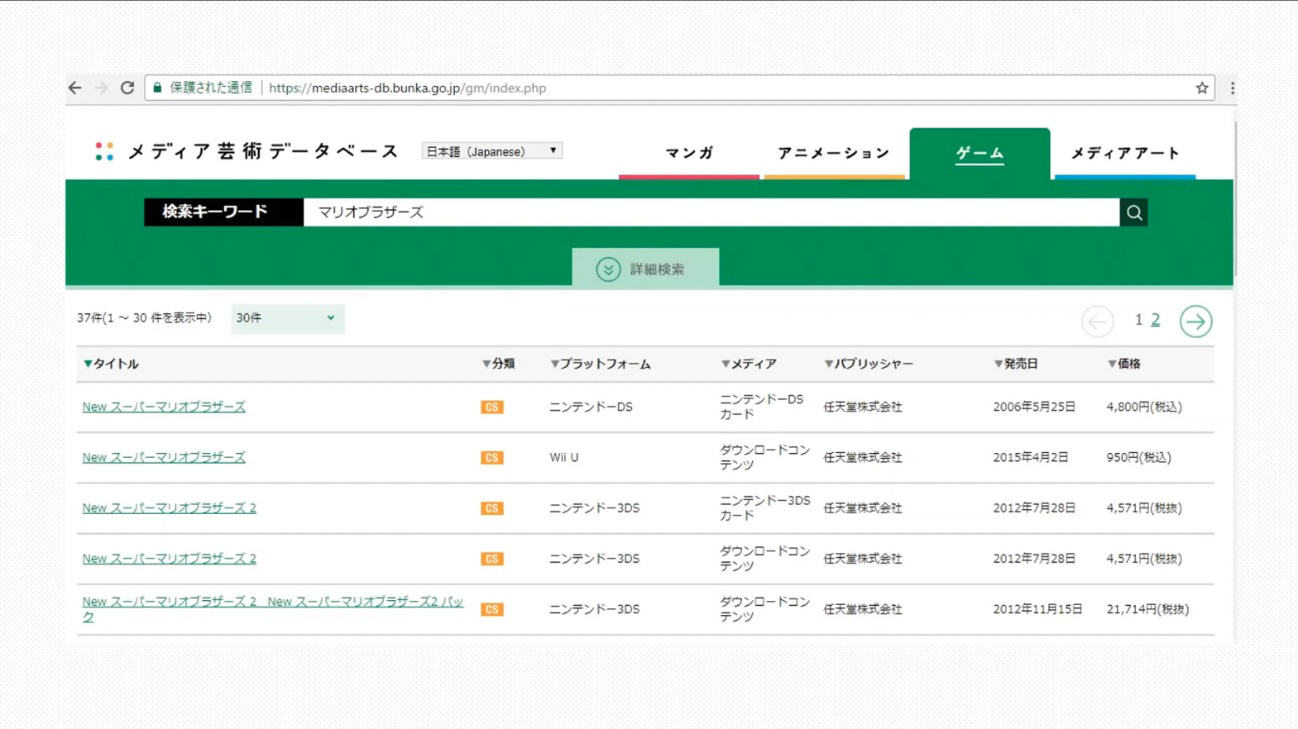
Task: Click the ニンテンドーDS カード media cell
Action: pyautogui.click(x=762, y=407)
